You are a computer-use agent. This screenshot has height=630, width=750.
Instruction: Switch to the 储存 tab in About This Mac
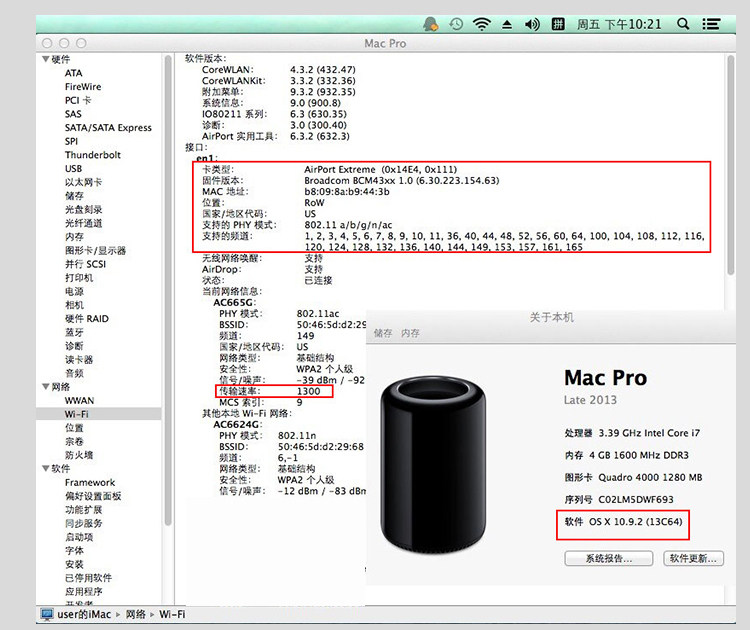[x=383, y=333]
